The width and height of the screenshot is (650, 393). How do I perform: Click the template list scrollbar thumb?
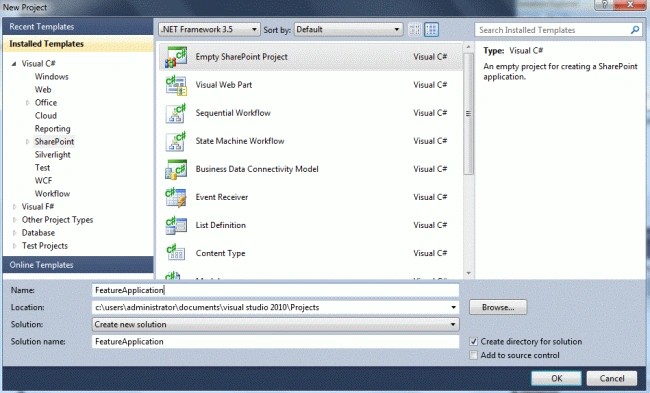pyautogui.click(x=468, y=113)
